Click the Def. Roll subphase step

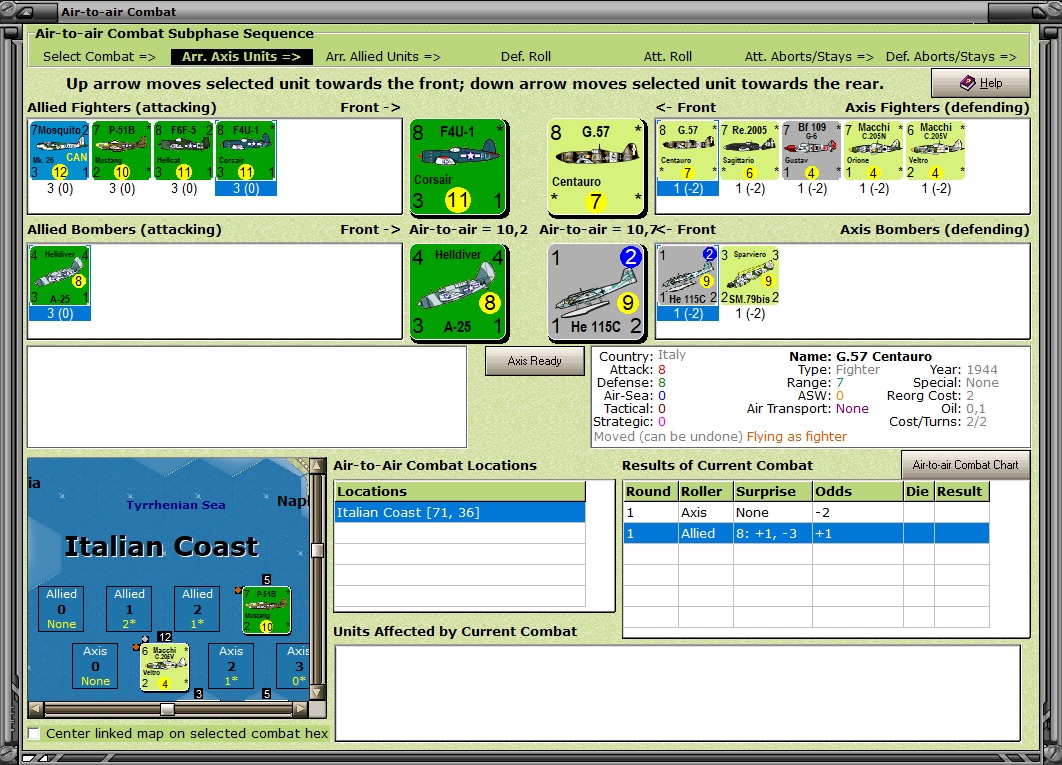tap(526, 57)
